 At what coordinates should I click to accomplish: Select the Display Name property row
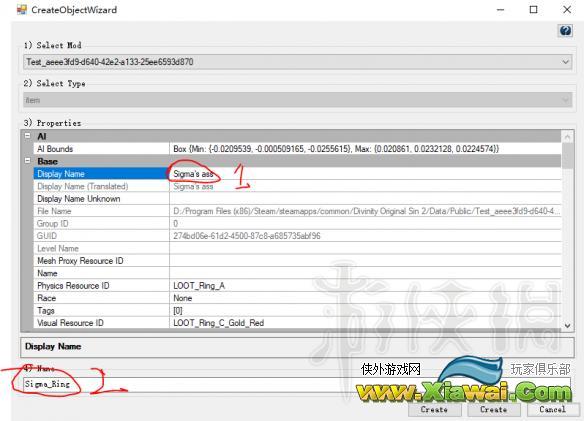298,174
